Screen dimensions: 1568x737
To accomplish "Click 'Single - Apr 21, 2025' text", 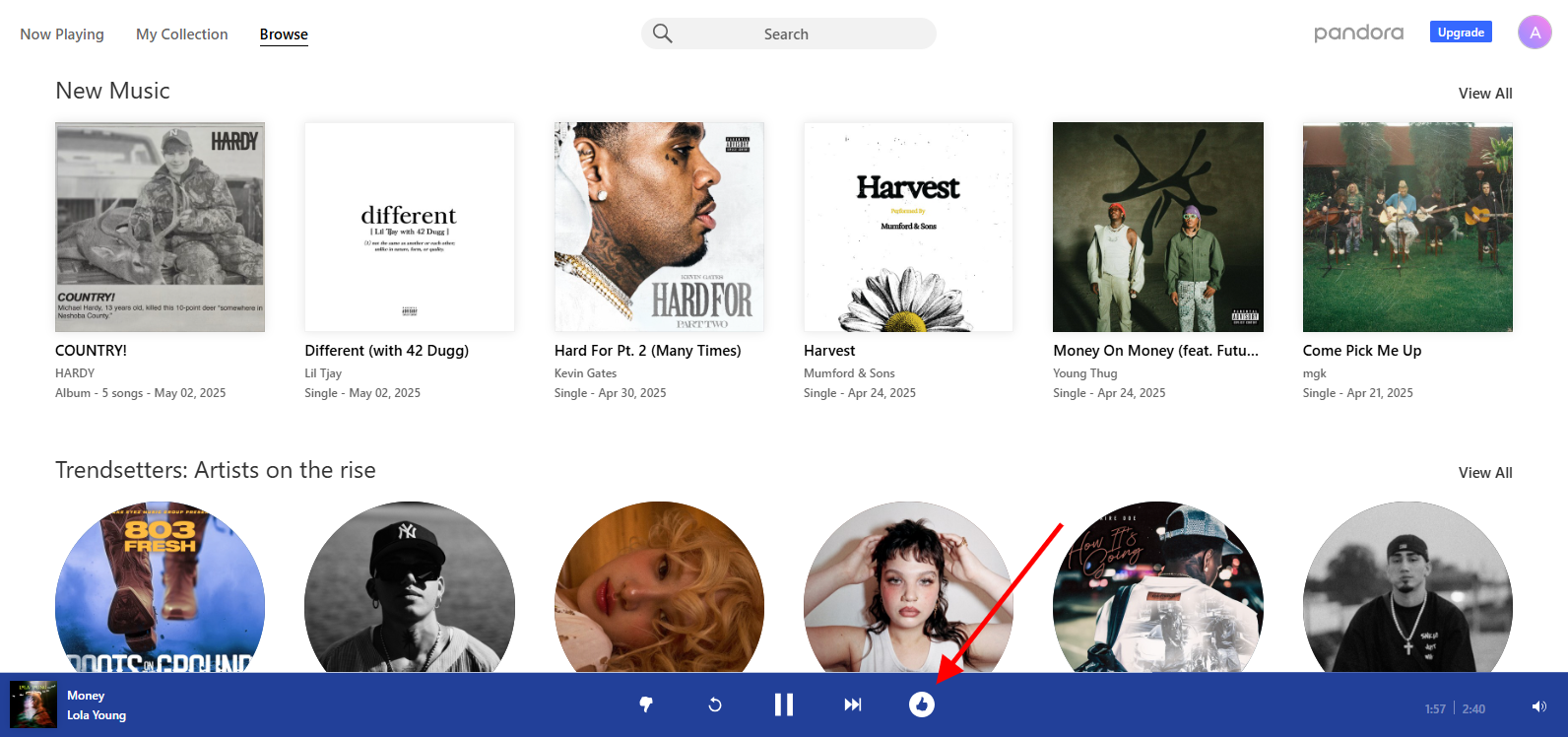I will pos(1358,393).
